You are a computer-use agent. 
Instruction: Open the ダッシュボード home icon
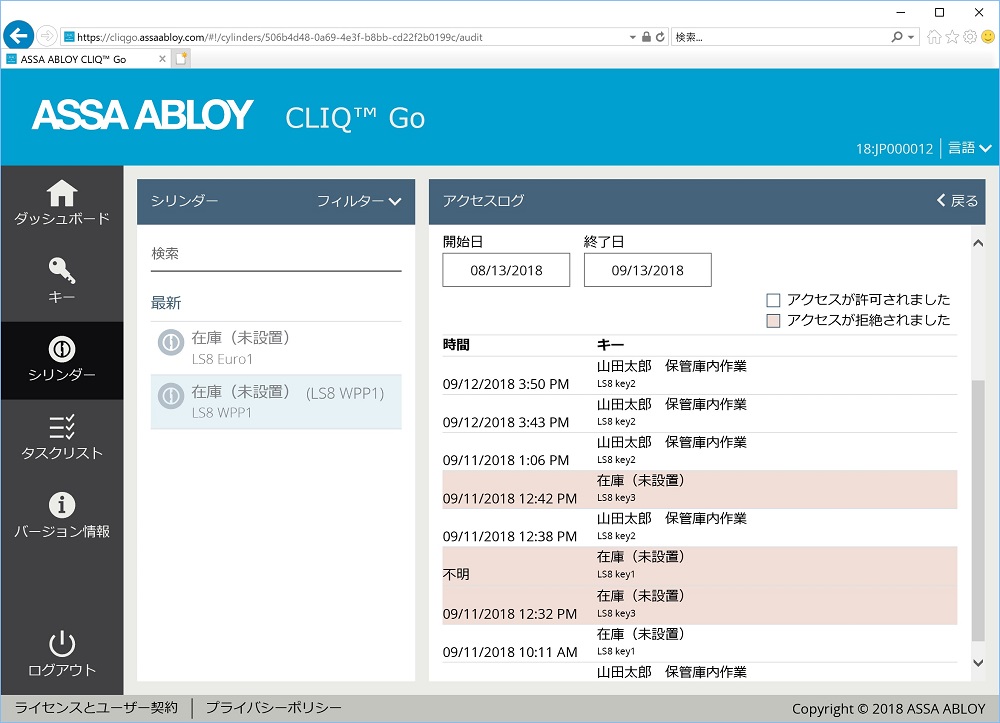pos(62,193)
